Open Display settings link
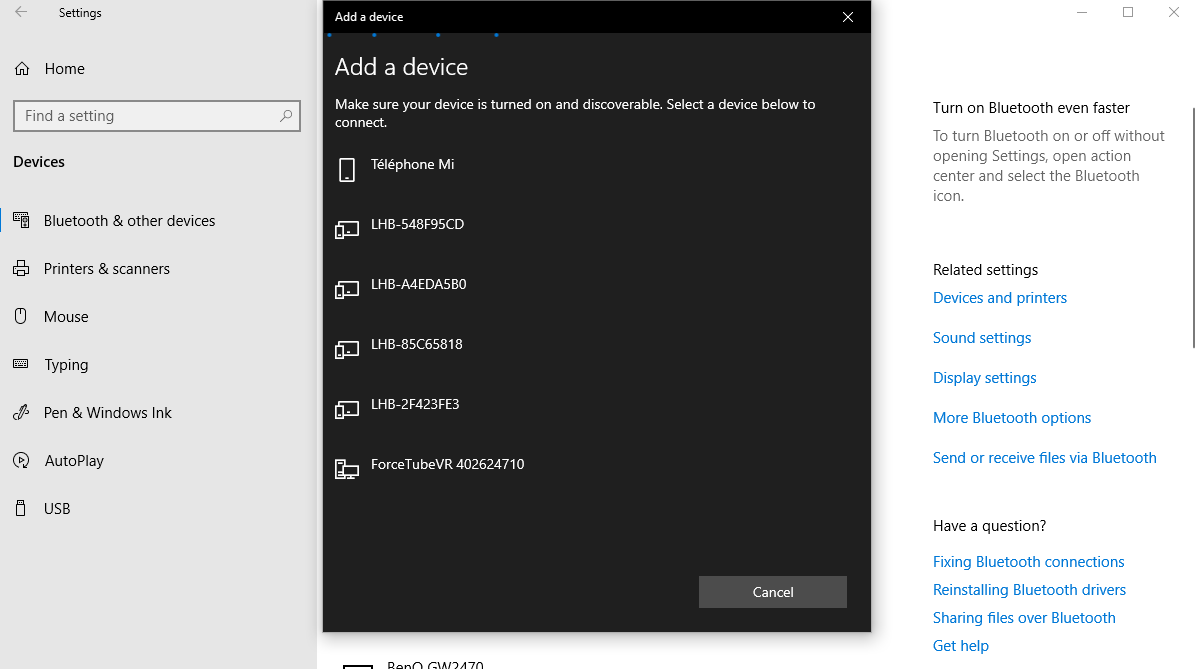 click(x=984, y=378)
